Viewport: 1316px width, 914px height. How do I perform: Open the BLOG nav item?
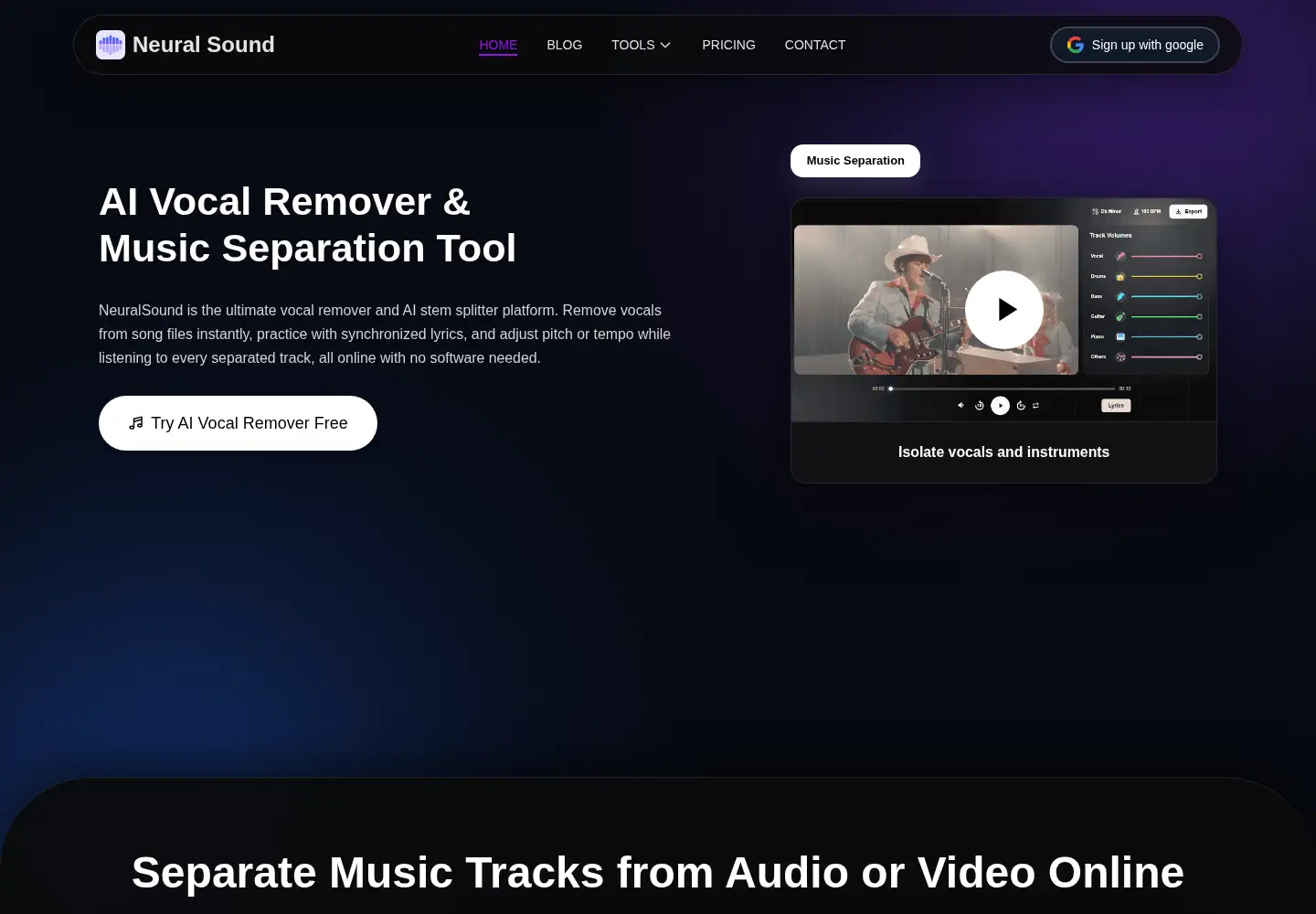pyautogui.click(x=565, y=45)
